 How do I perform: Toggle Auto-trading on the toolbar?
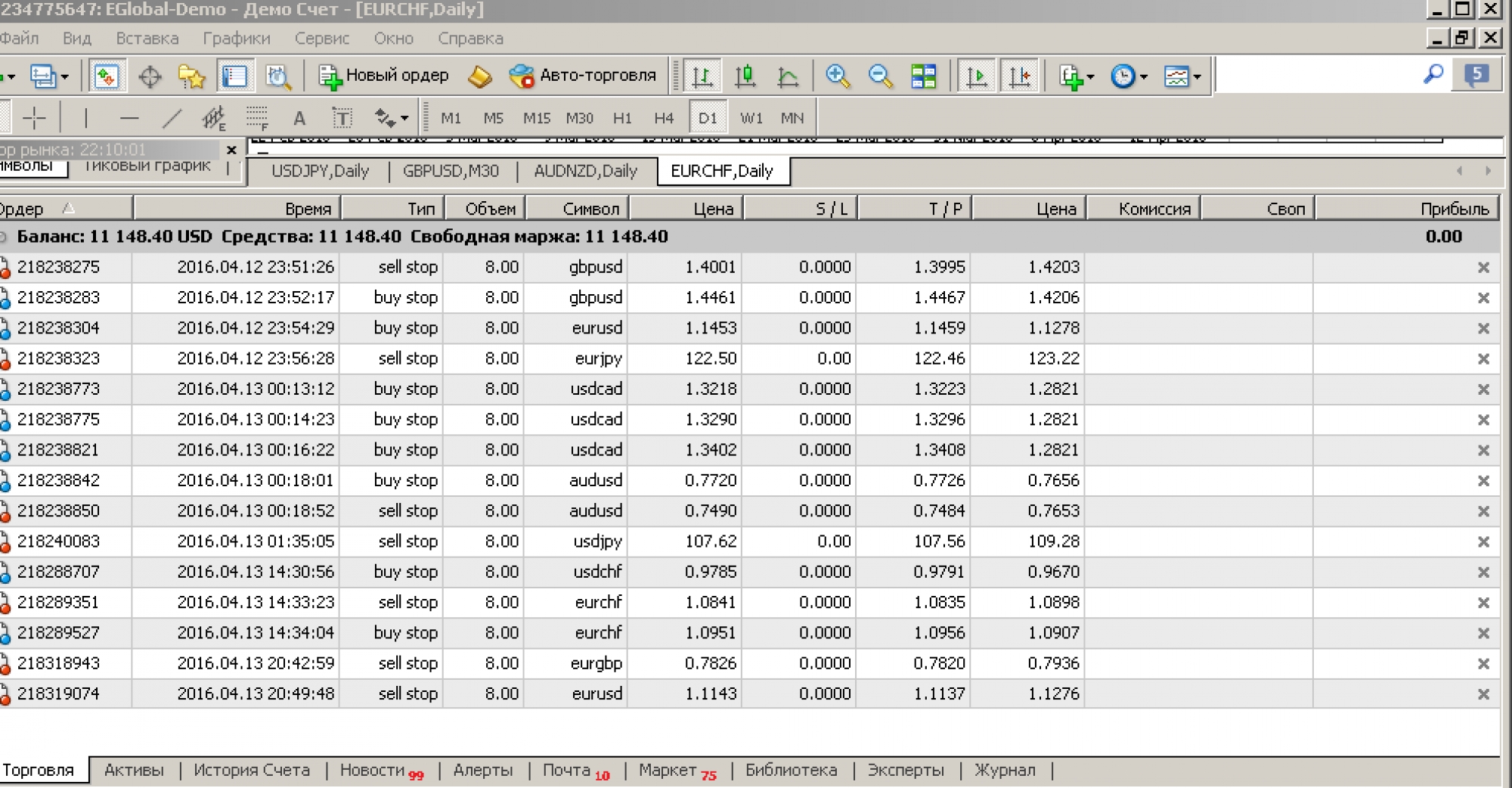(583, 76)
